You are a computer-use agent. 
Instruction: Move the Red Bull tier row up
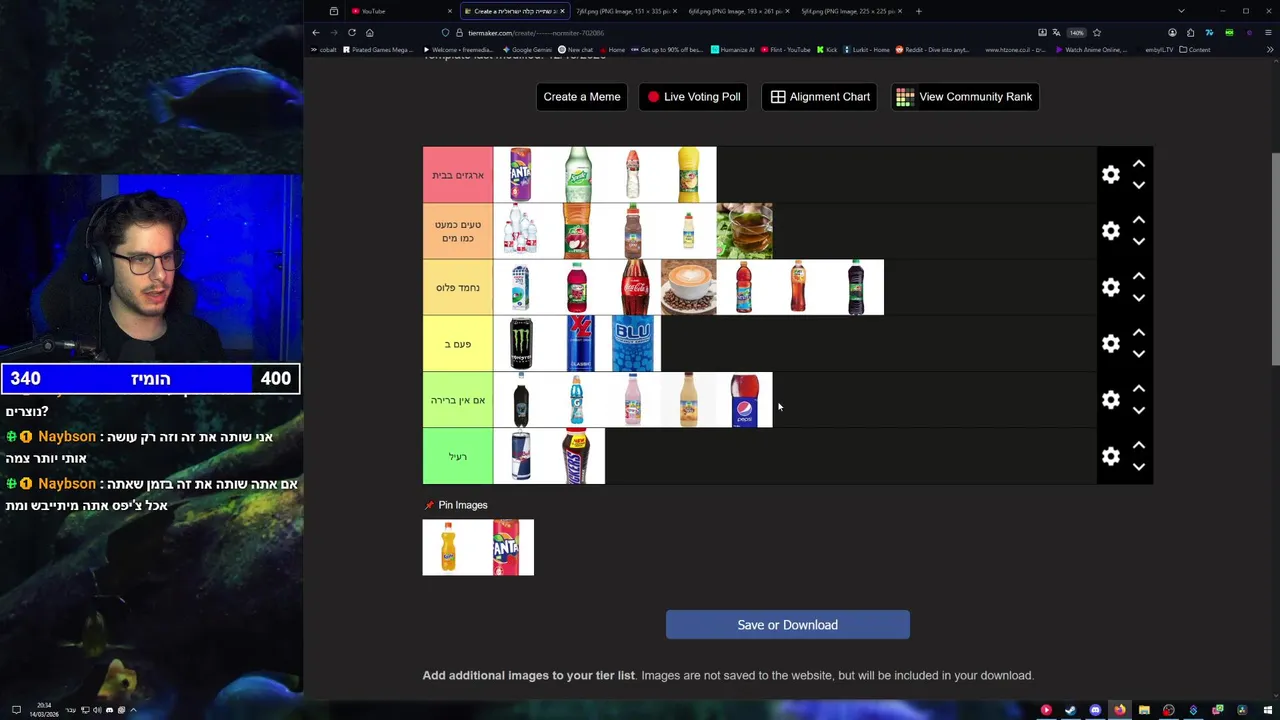(1138, 445)
